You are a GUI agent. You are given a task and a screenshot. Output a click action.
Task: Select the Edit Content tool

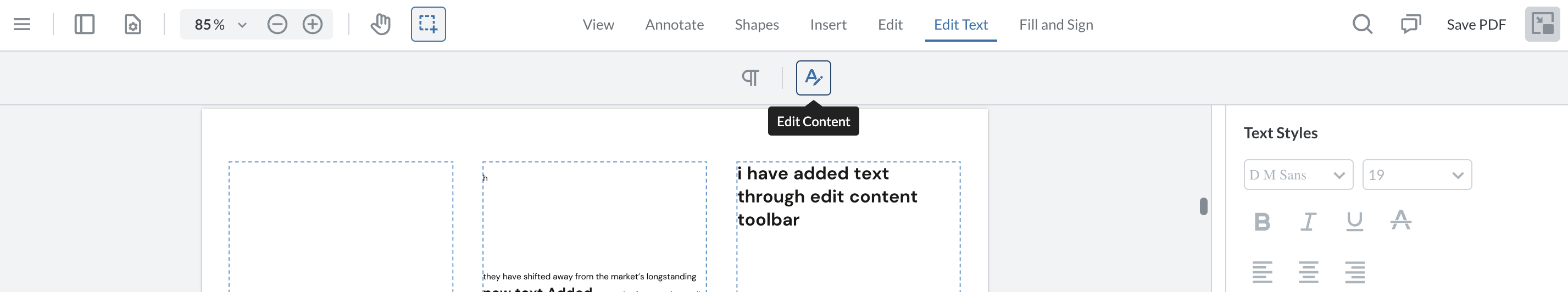coord(813,78)
